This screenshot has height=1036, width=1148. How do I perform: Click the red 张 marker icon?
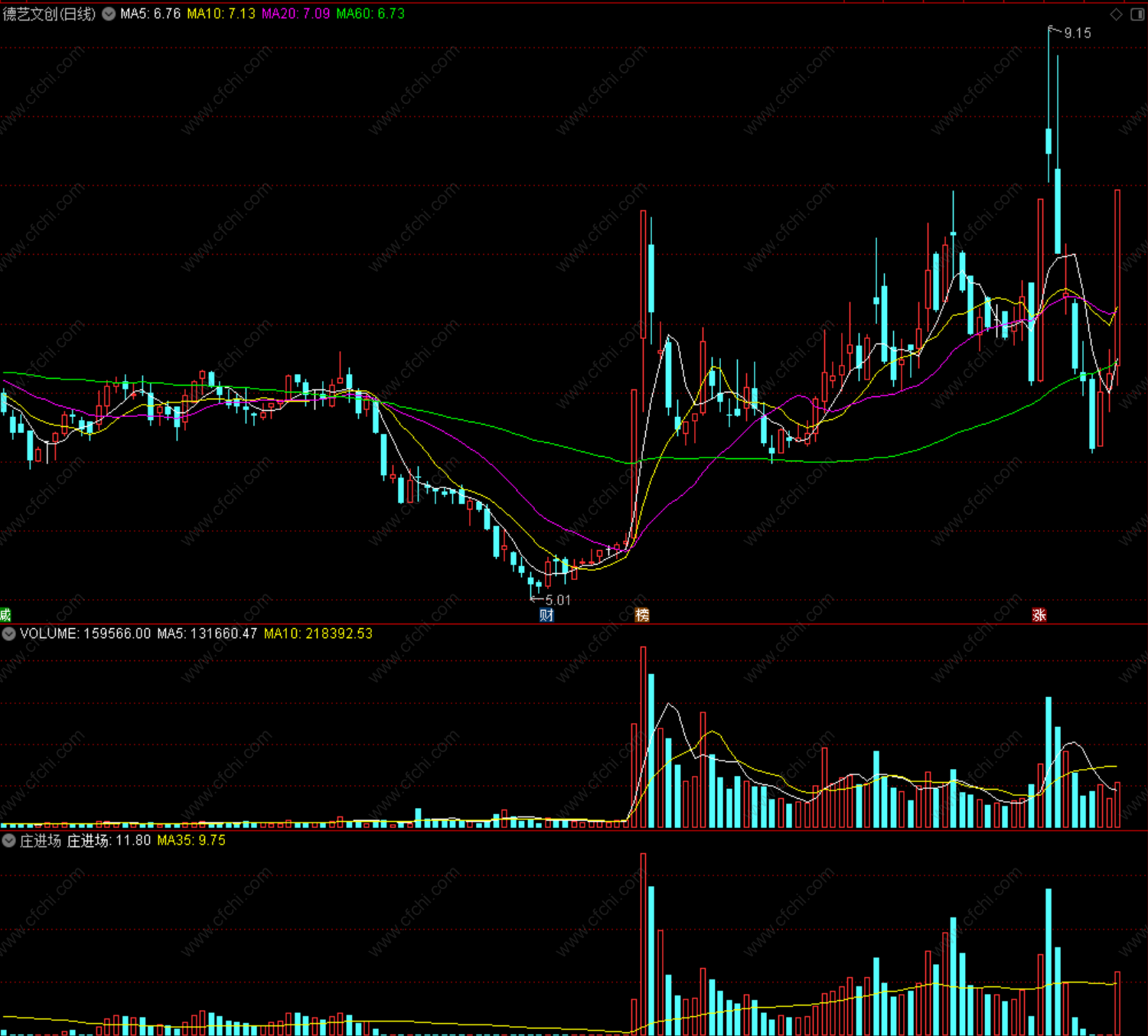pyautogui.click(x=1039, y=615)
